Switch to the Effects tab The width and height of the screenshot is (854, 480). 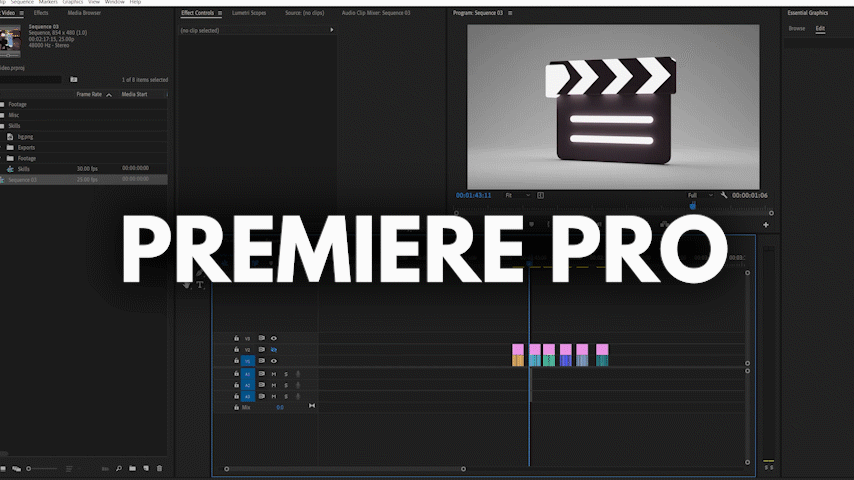[41, 13]
